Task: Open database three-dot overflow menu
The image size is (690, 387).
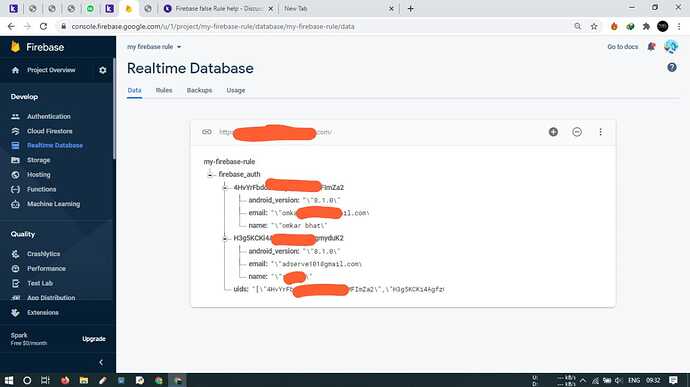Action: (x=600, y=132)
